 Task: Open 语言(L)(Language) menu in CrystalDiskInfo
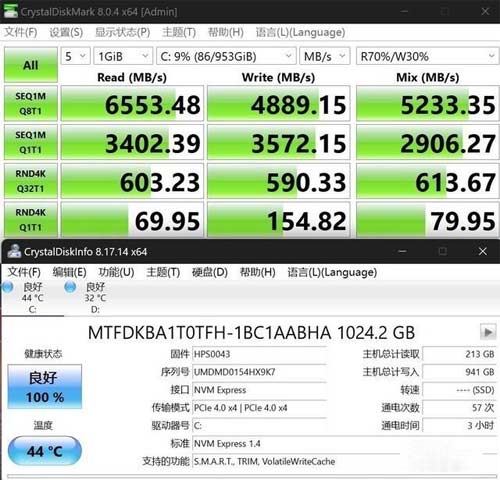332,272
